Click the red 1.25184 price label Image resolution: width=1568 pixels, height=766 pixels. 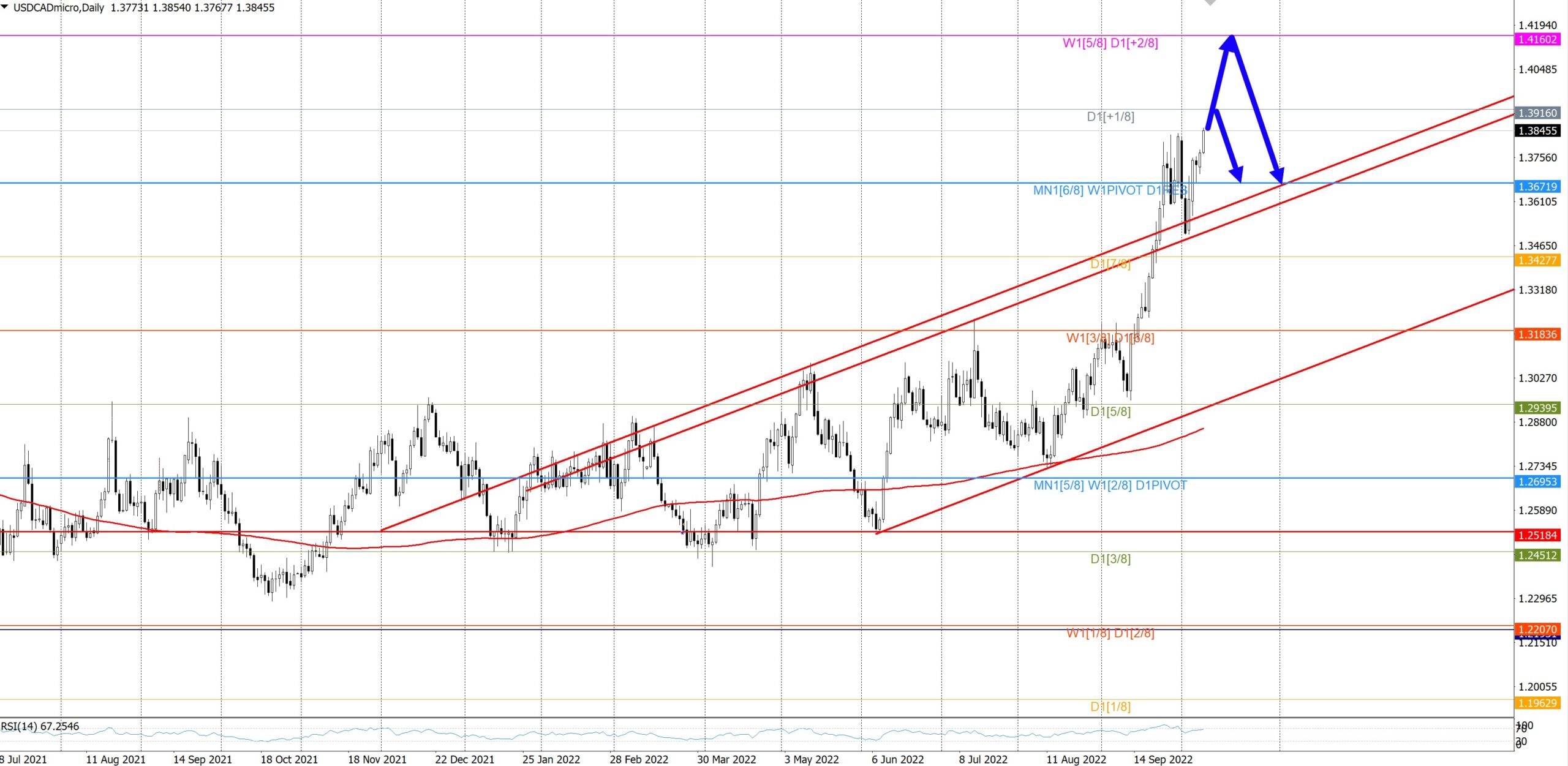click(x=1537, y=535)
